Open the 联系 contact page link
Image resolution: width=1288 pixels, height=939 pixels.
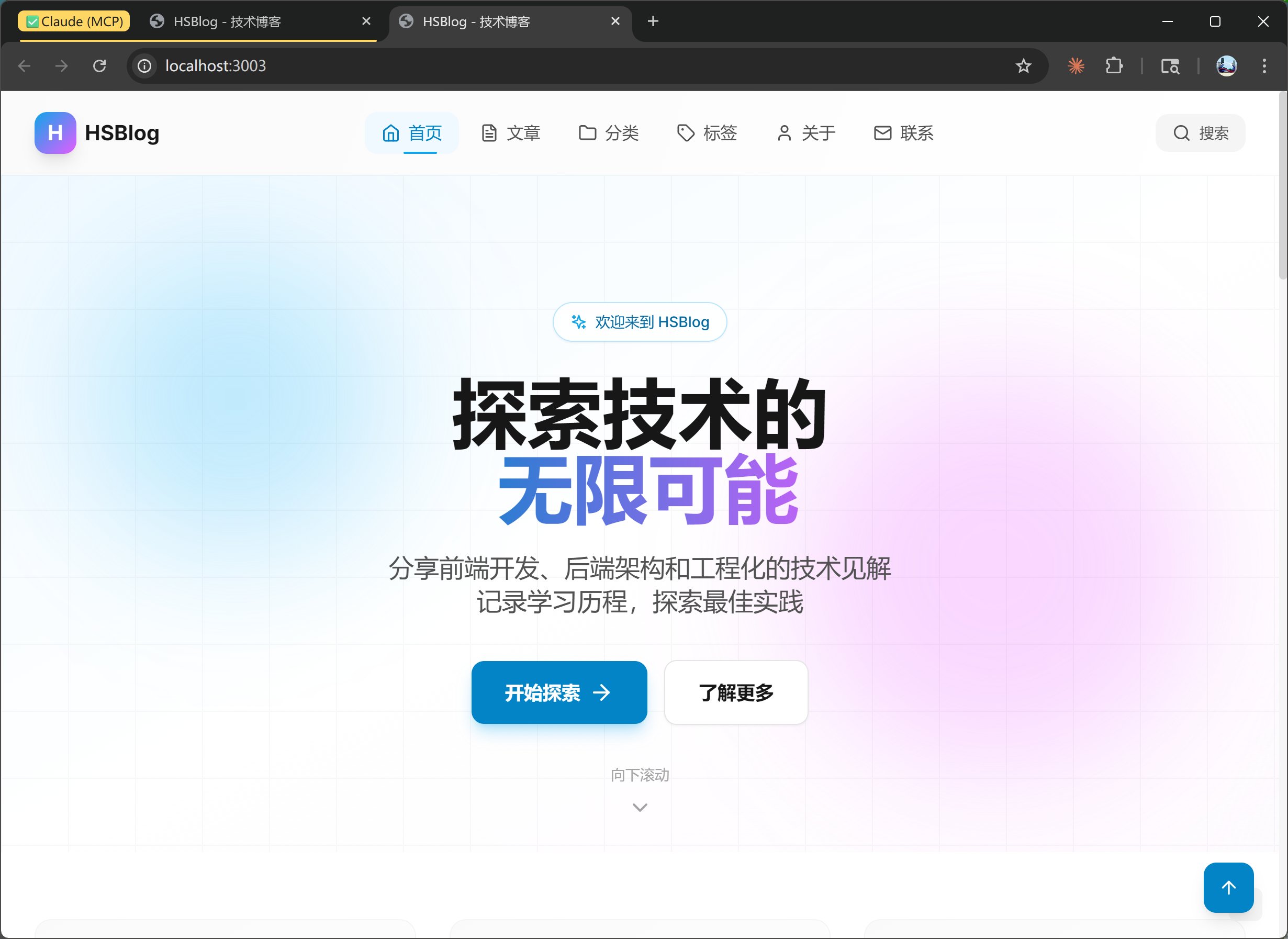pos(904,133)
